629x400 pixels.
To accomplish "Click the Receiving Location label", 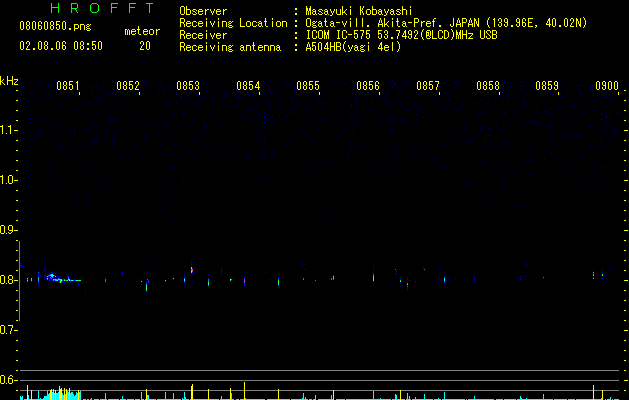I will tap(233, 23).
